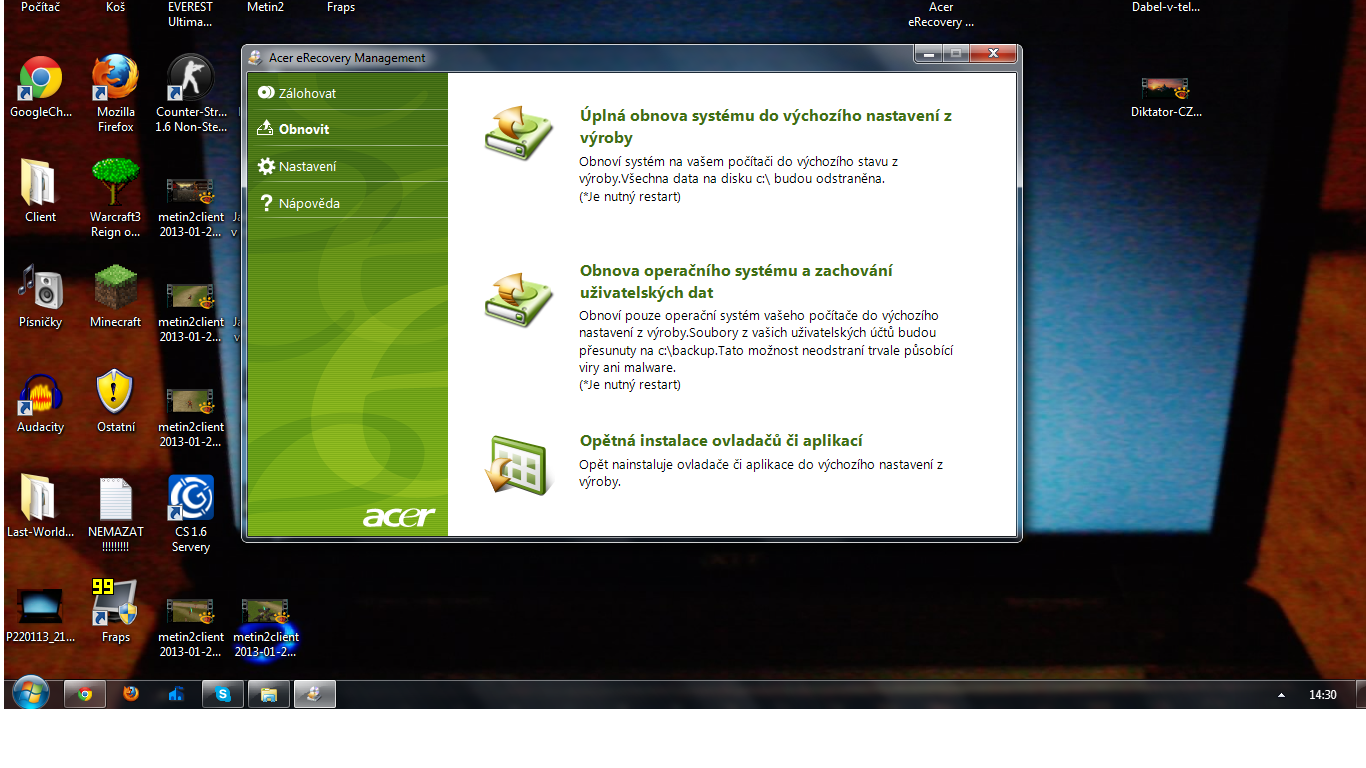Click the Koš desktop label
Screen dimensions: 1366x768
coord(115,7)
